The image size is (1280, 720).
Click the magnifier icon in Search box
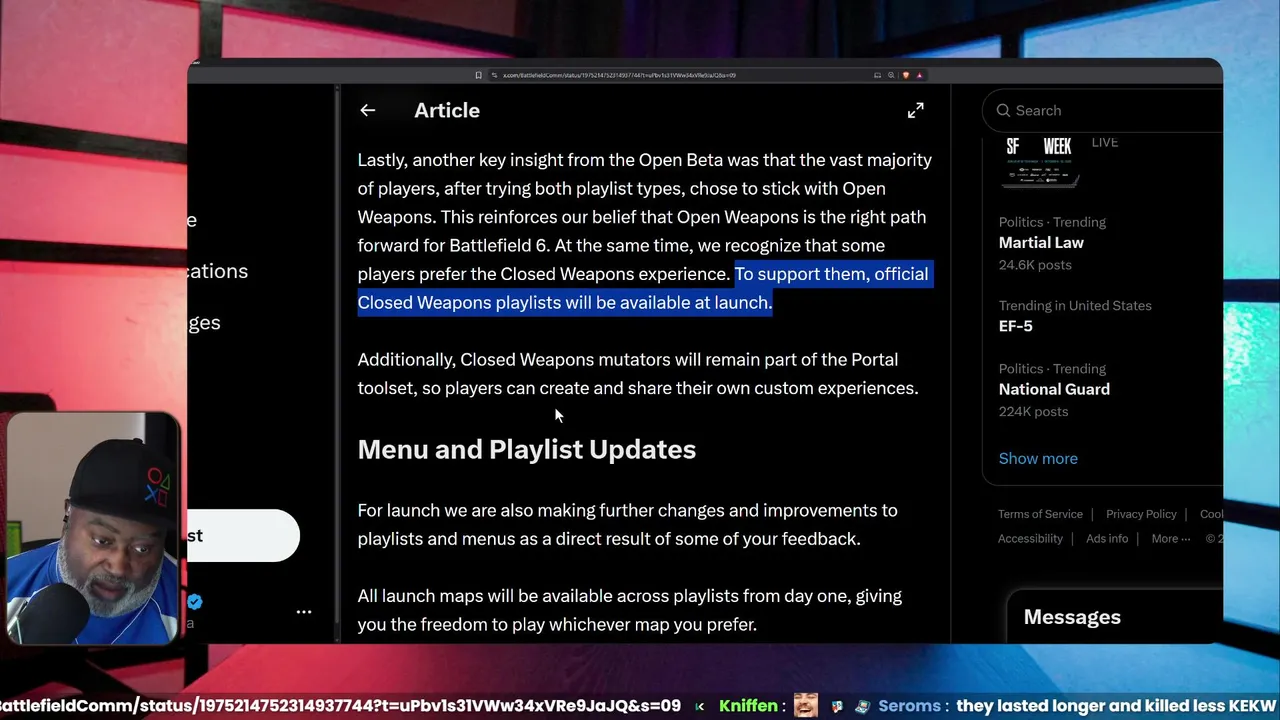pyautogui.click(x=1003, y=111)
